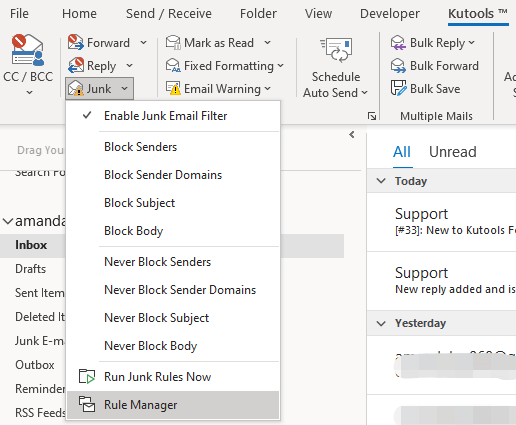Show only Unread messages
516x425 pixels.
[x=453, y=152]
